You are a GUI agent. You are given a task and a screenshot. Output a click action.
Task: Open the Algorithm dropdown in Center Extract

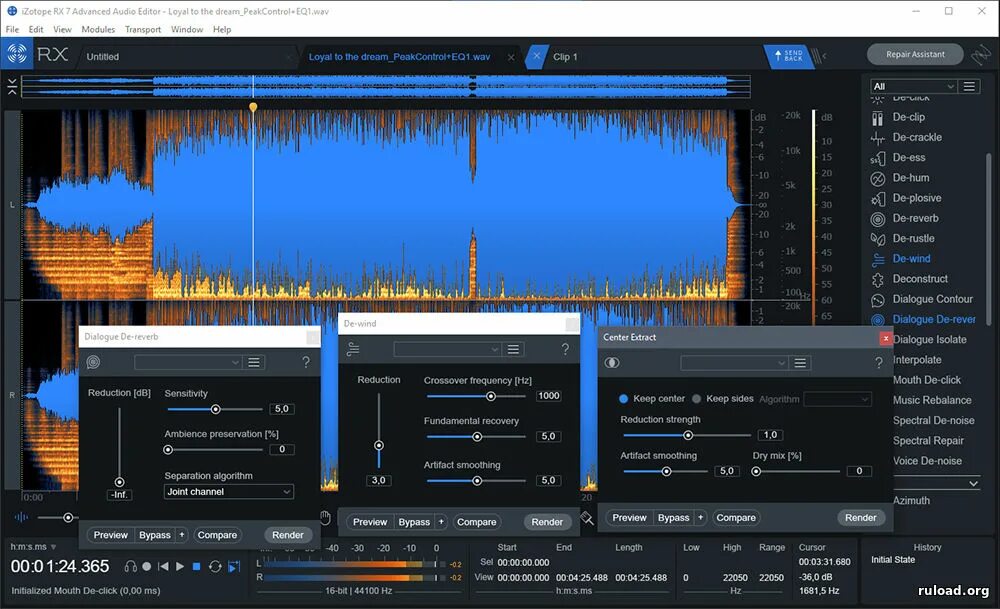[x=837, y=399]
